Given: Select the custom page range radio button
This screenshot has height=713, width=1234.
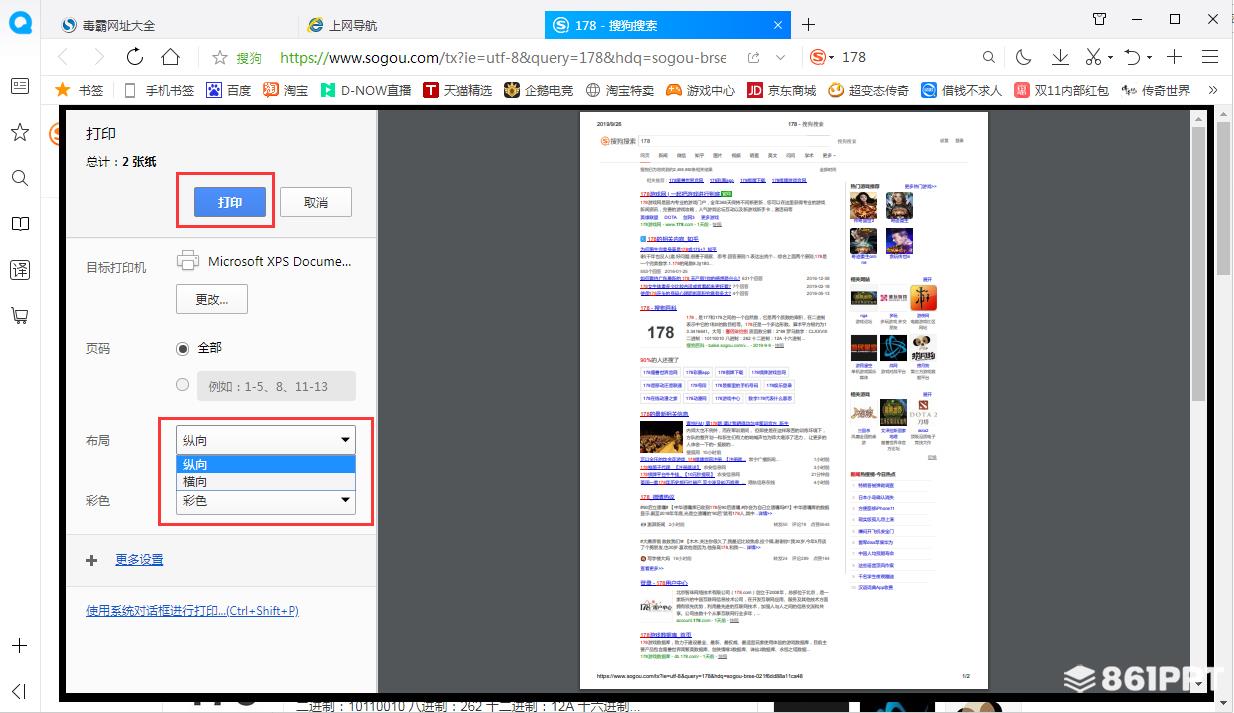Looking at the screenshot, I should click(182, 384).
